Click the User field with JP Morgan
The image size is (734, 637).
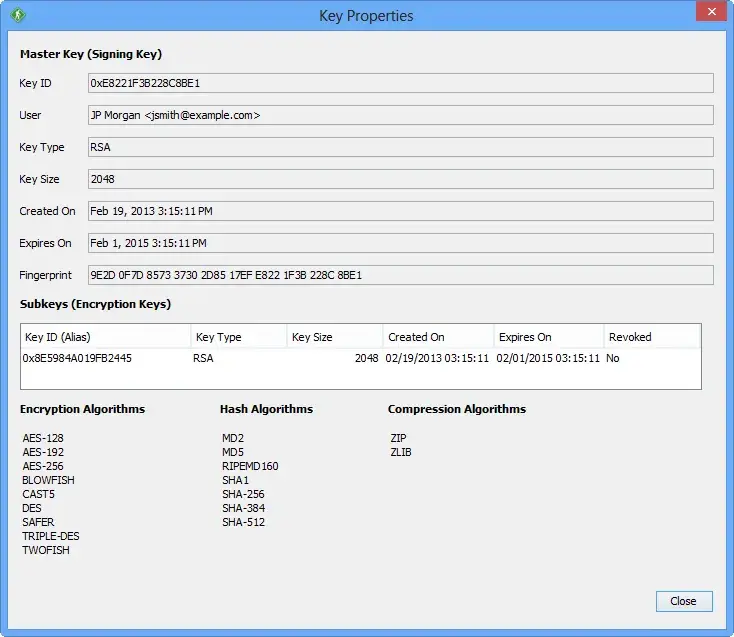pyautogui.click(x=401, y=115)
